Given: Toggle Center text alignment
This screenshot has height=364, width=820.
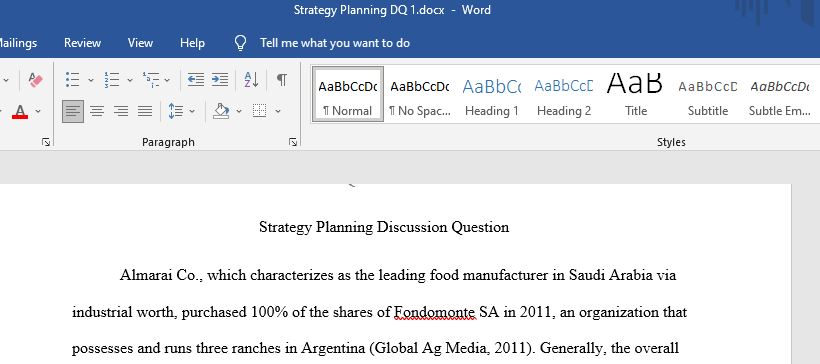Looking at the screenshot, I should 97,111.
